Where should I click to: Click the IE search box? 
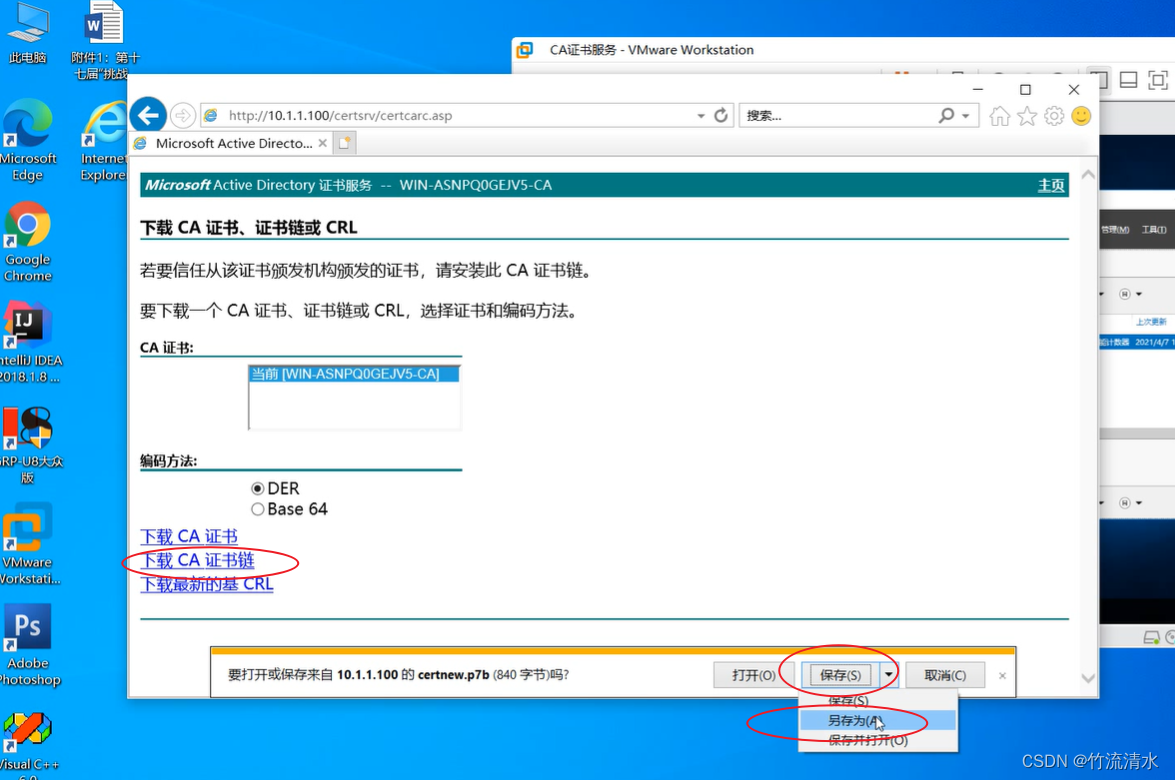click(x=839, y=115)
